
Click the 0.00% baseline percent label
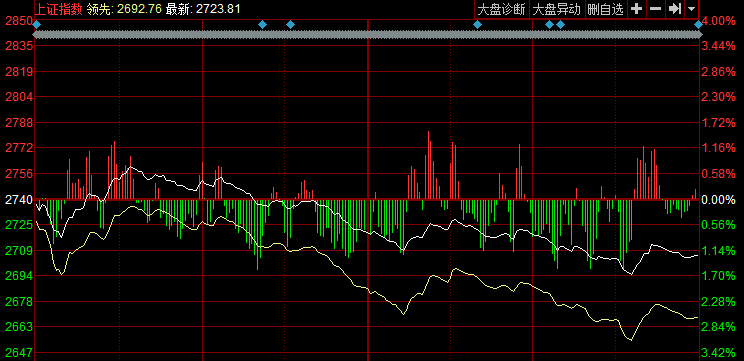718,200
